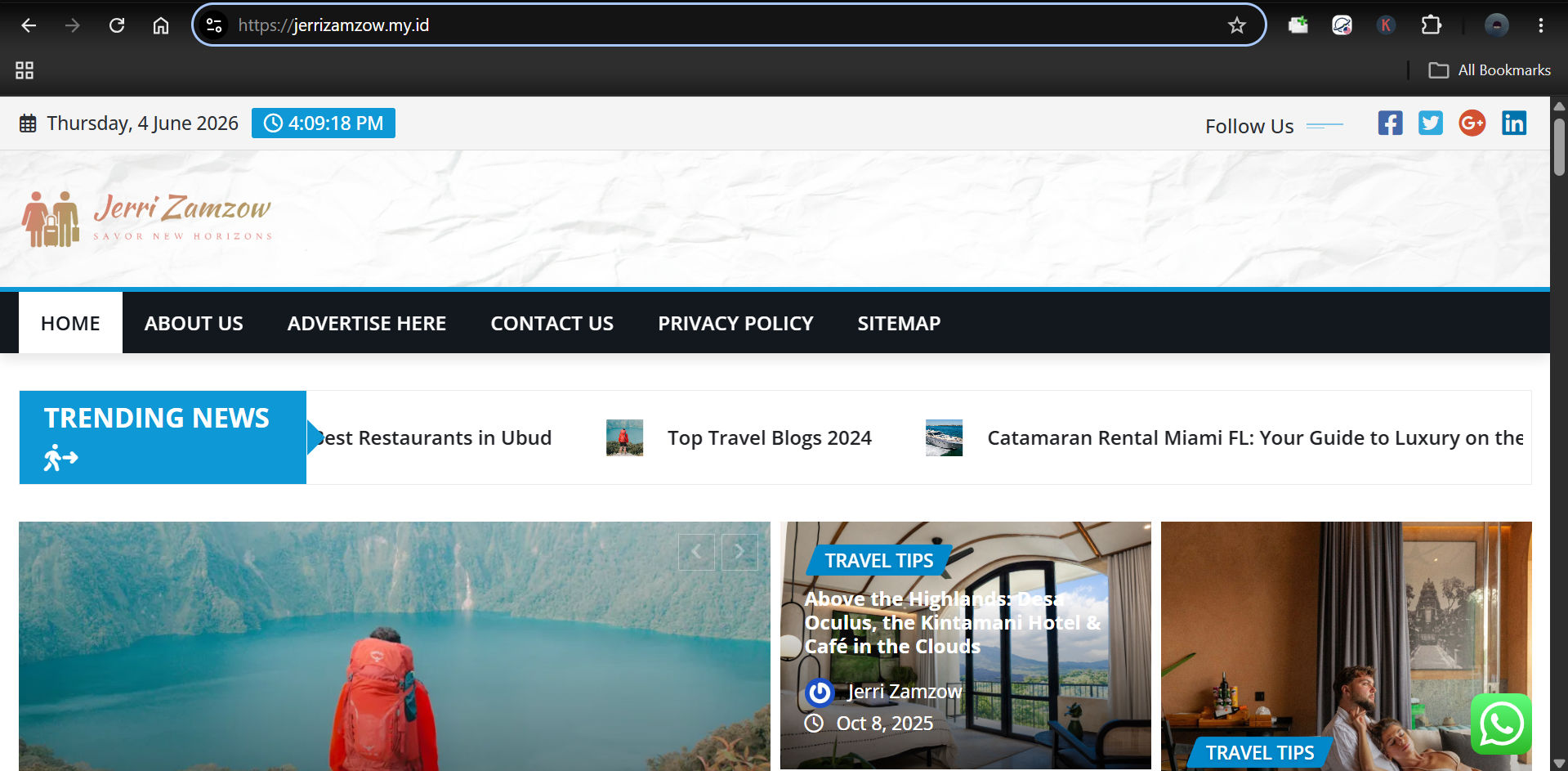Viewport: 1568px width, 771px height.
Task: Open the Top Travel Blogs thumbnail image
Action: pyautogui.click(x=624, y=437)
